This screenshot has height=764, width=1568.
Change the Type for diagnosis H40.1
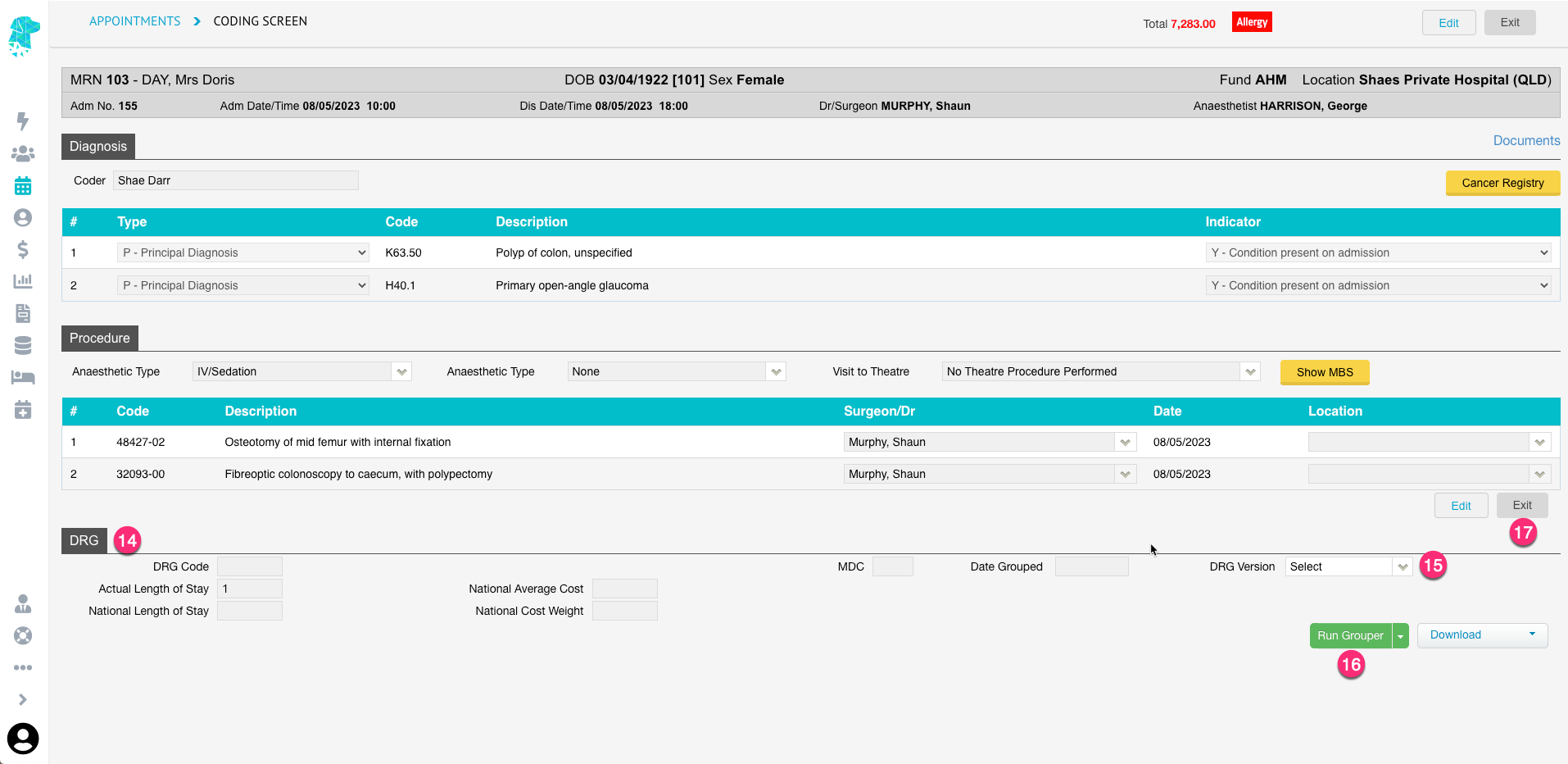[242, 285]
